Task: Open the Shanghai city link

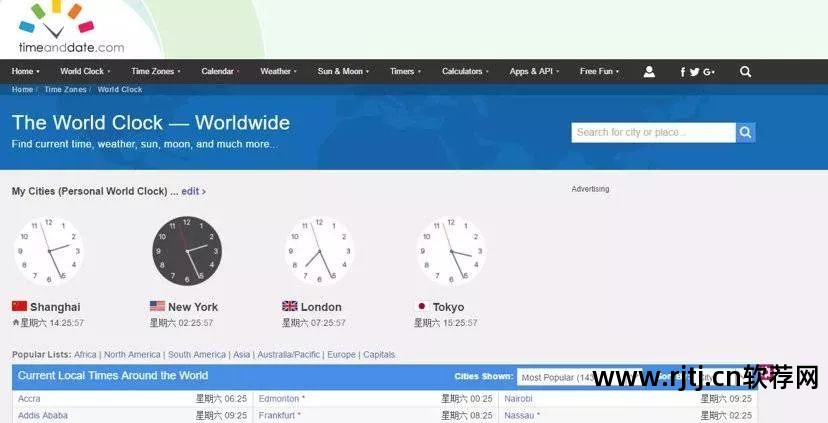Action: tap(55, 307)
